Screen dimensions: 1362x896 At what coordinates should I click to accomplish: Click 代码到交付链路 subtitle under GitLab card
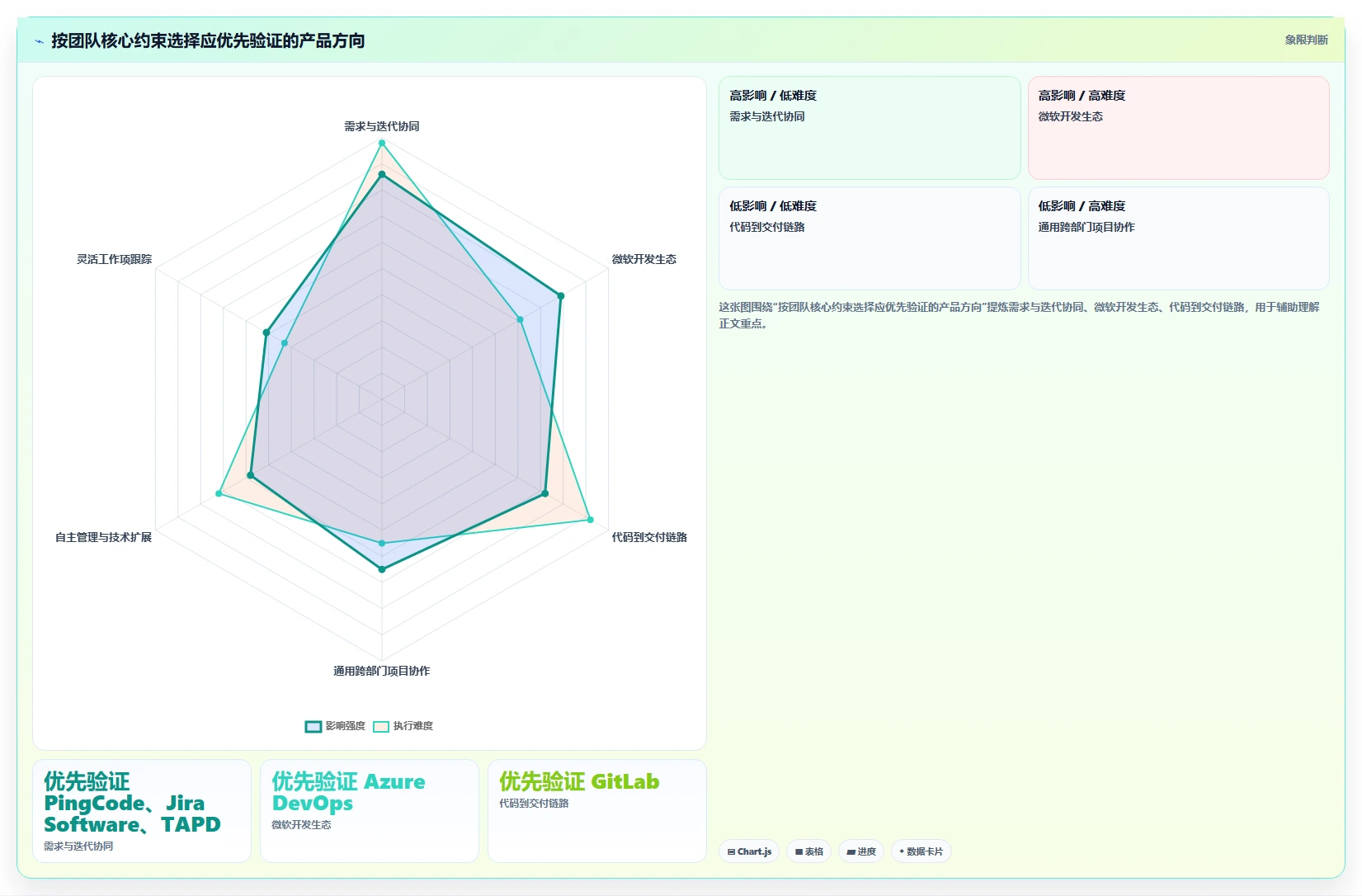coord(534,803)
